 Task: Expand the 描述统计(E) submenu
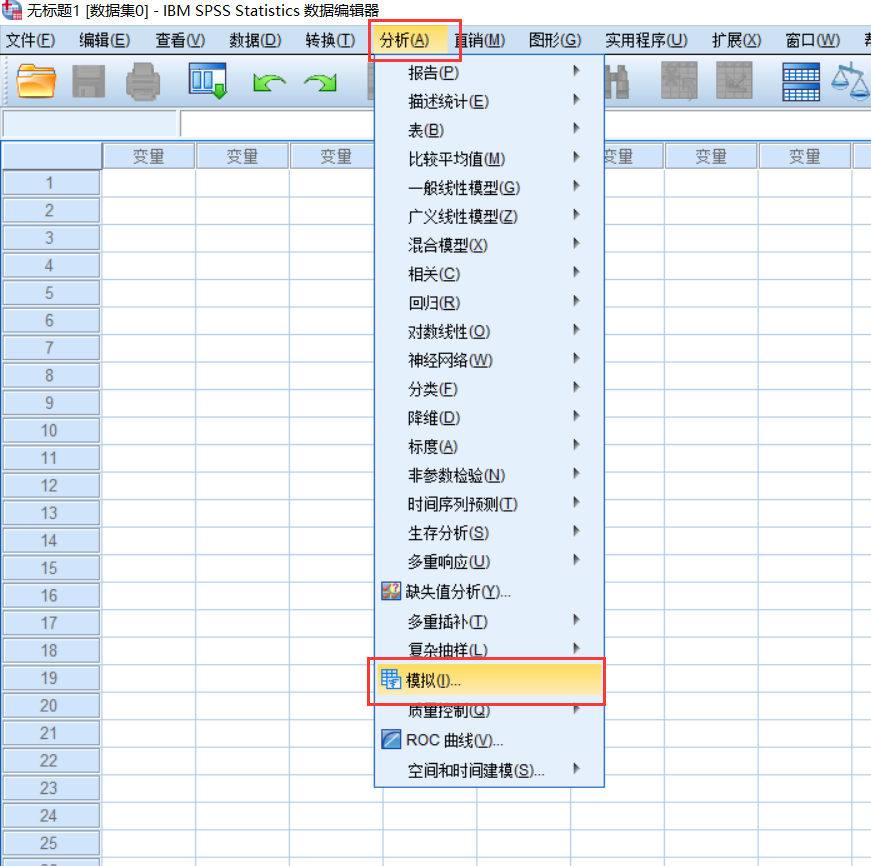(x=489, y=102)
